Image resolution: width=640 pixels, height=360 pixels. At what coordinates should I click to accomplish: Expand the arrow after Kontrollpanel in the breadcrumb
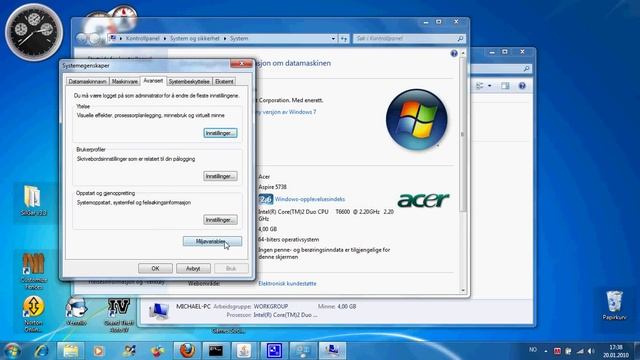(x=165, y=38)
